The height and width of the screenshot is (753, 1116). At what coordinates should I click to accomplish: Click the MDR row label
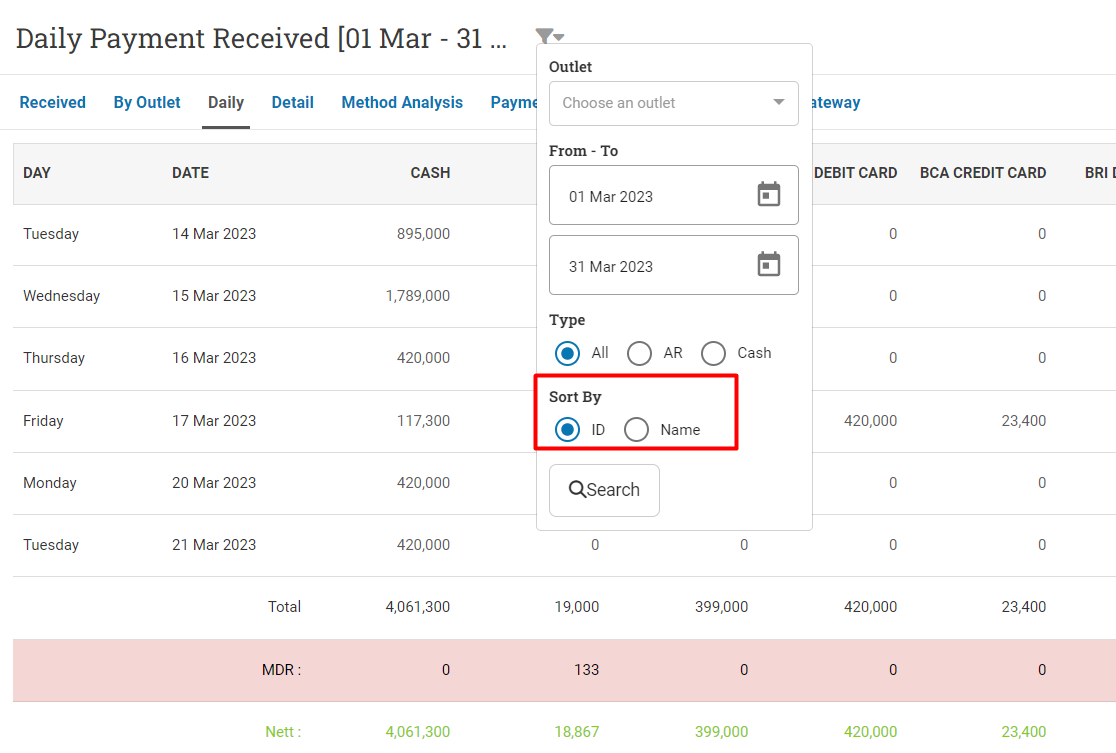click(282, 670)
